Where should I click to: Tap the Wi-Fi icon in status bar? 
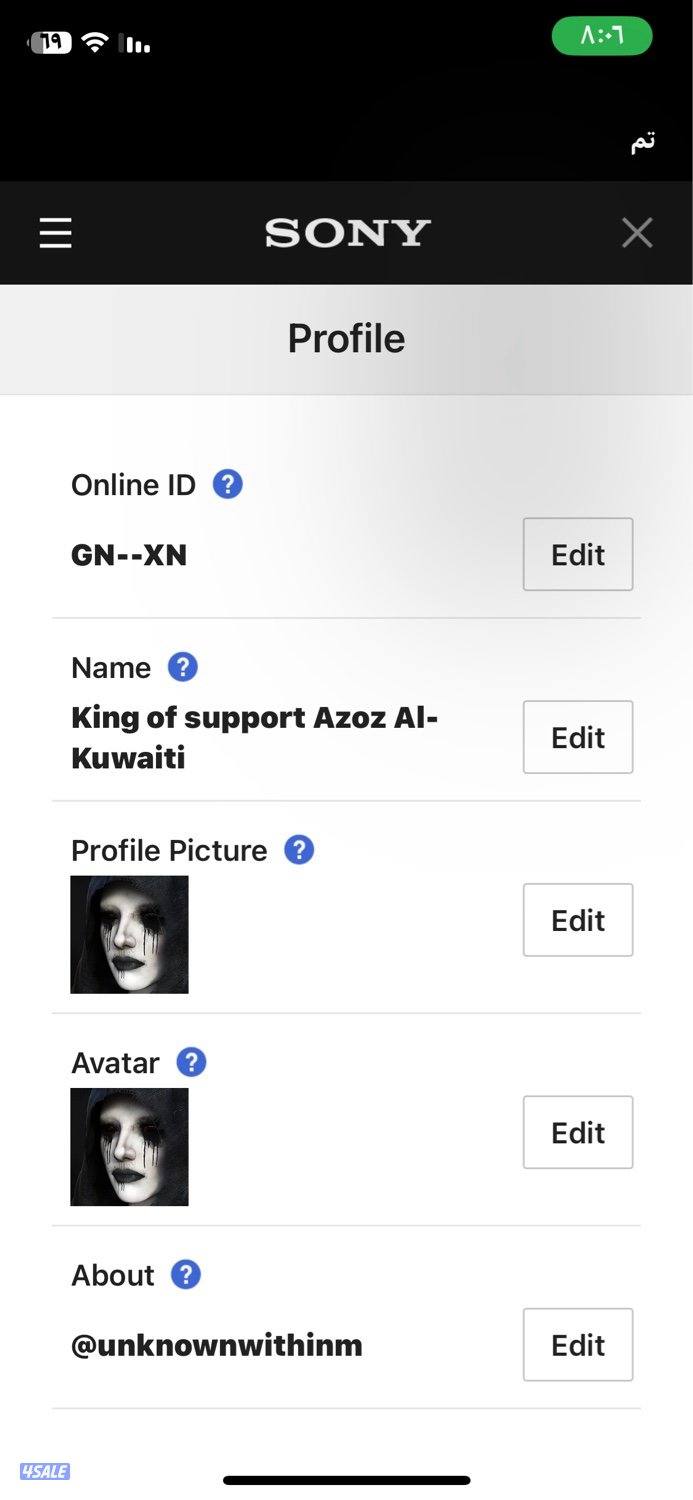point(95,43)
